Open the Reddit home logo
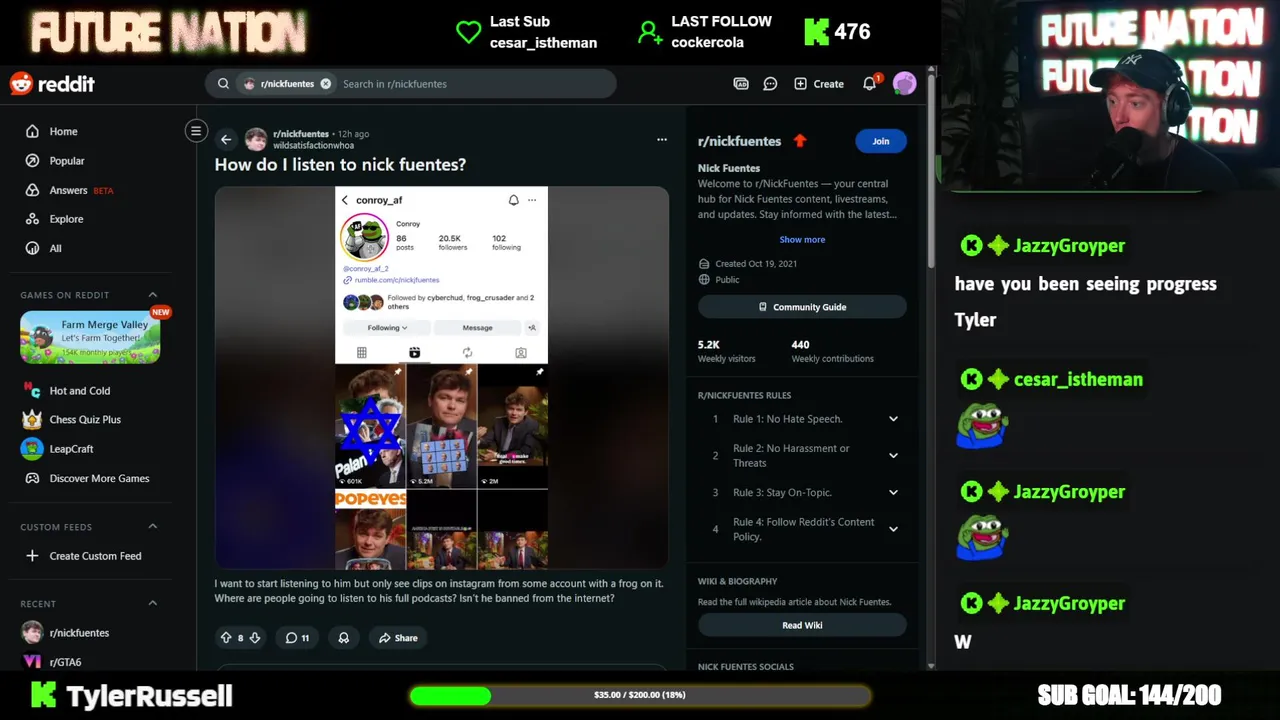Viewport: 1280px width, 720px height. pyautogui.click(x=52, y=84)
